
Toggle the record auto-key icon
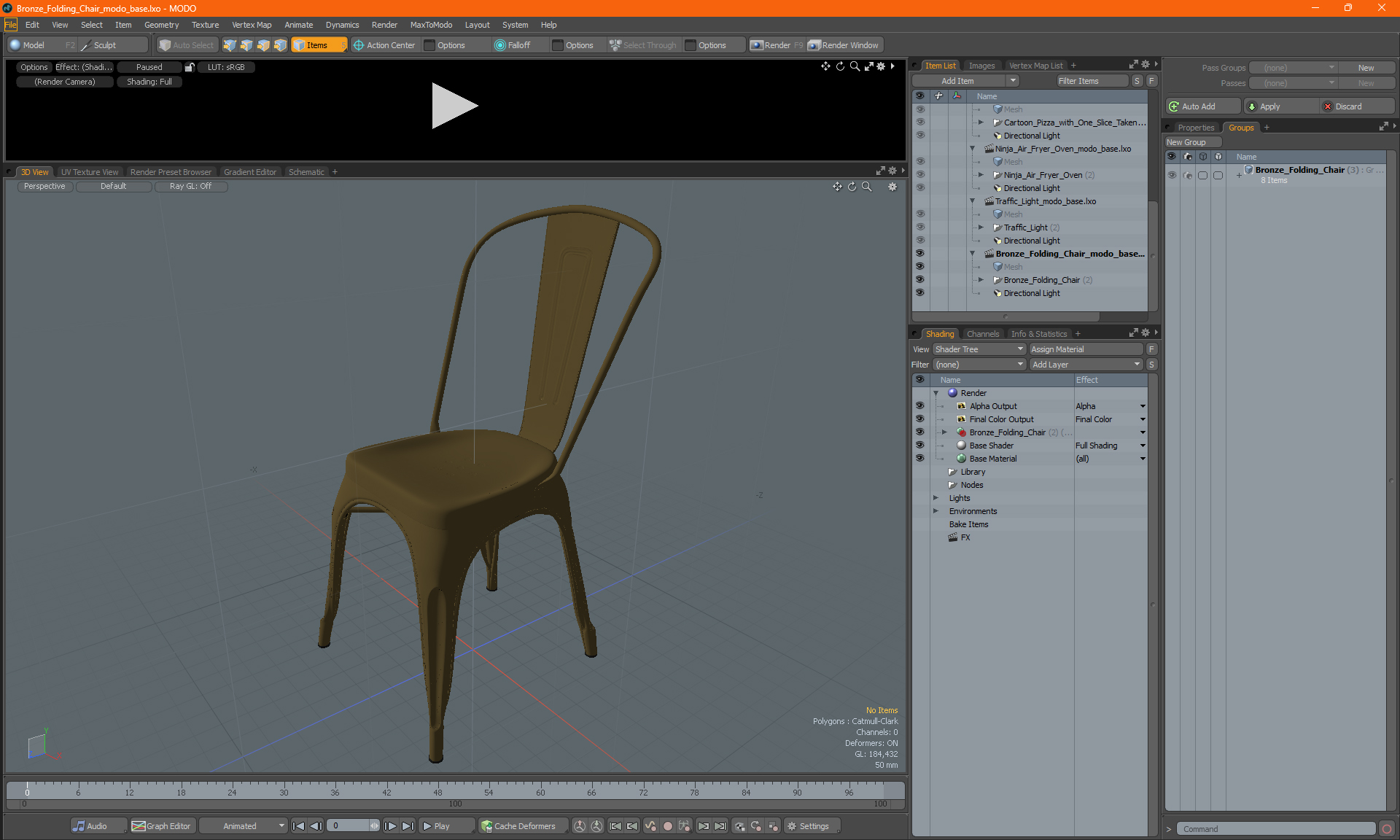(x=667, y=826)
